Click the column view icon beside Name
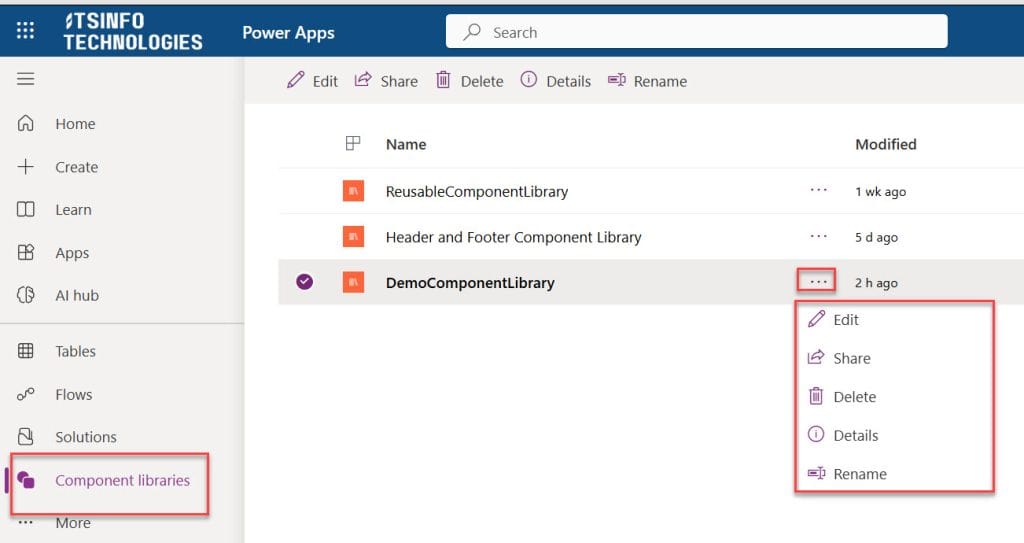The image size is (1024, 543). 353,143
